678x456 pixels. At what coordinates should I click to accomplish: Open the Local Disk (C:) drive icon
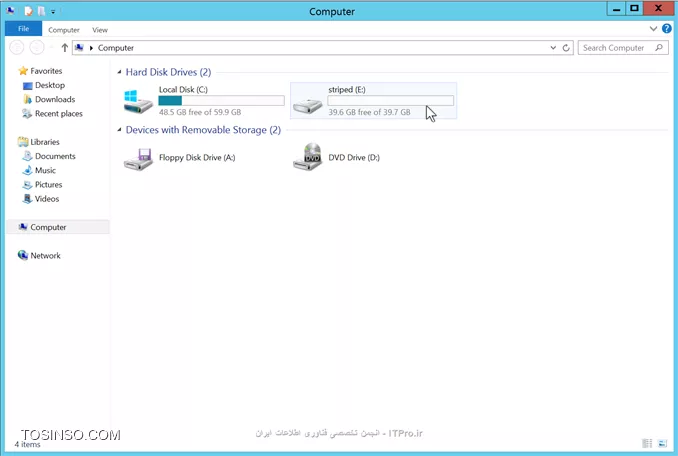pyautogui.click(x=138, y=102)
